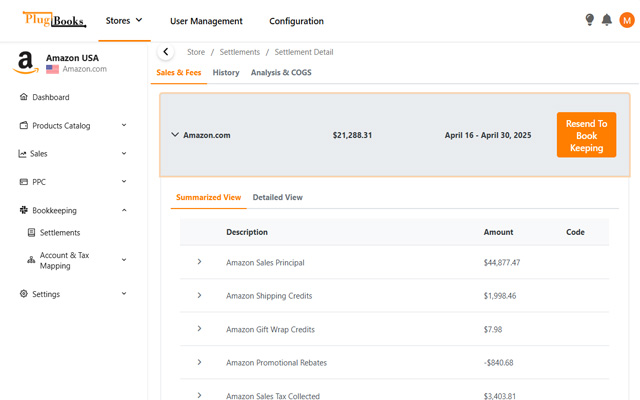The image size is (640, 400).
Task: Switch to the Detailed View tab
Action: 278,197
